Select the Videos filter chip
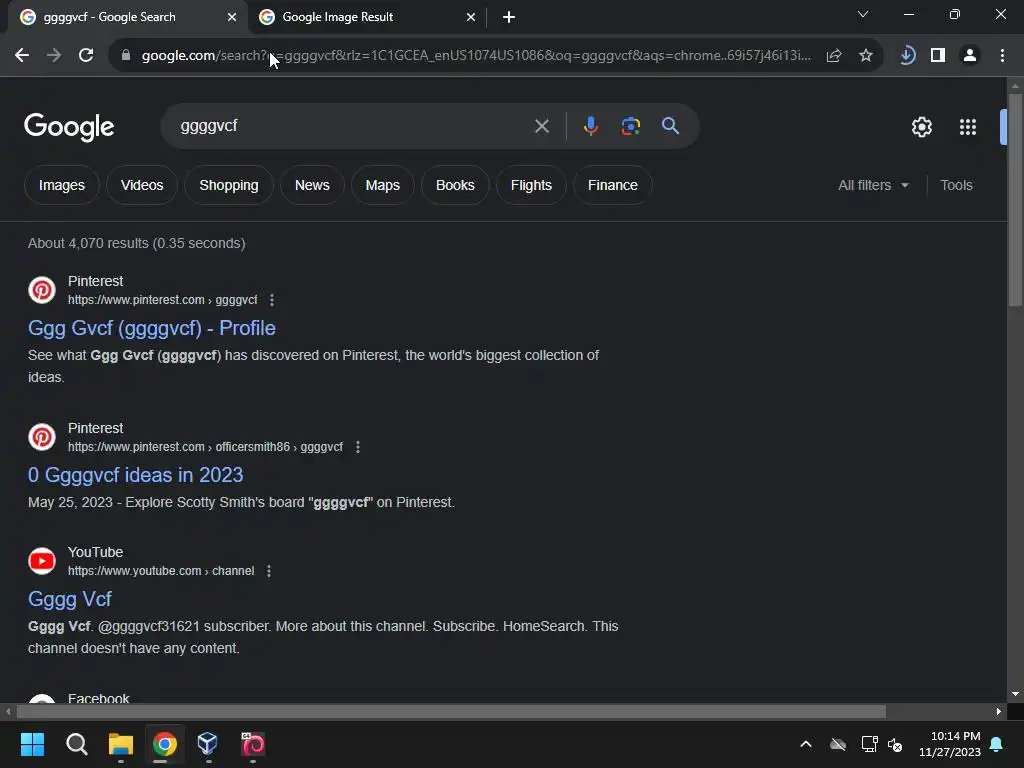 pos(142,185)
